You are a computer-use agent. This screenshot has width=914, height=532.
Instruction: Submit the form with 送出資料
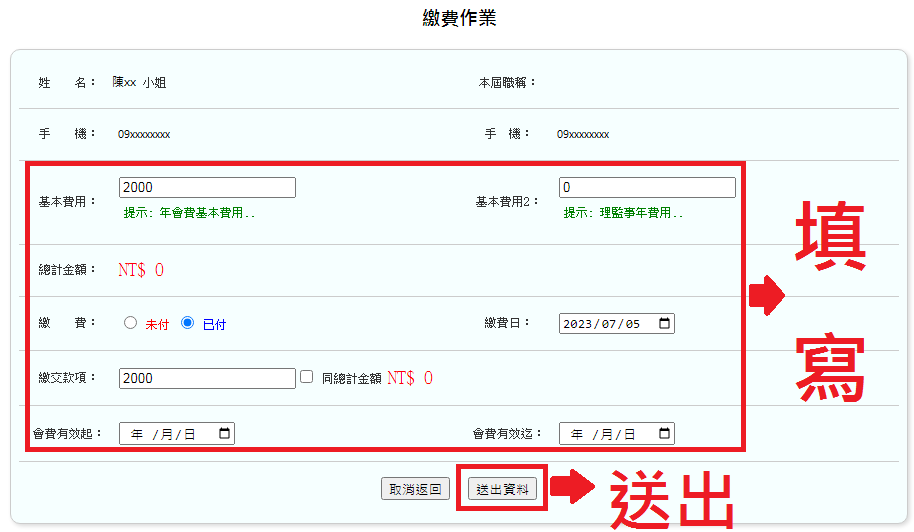pos(502,489)
